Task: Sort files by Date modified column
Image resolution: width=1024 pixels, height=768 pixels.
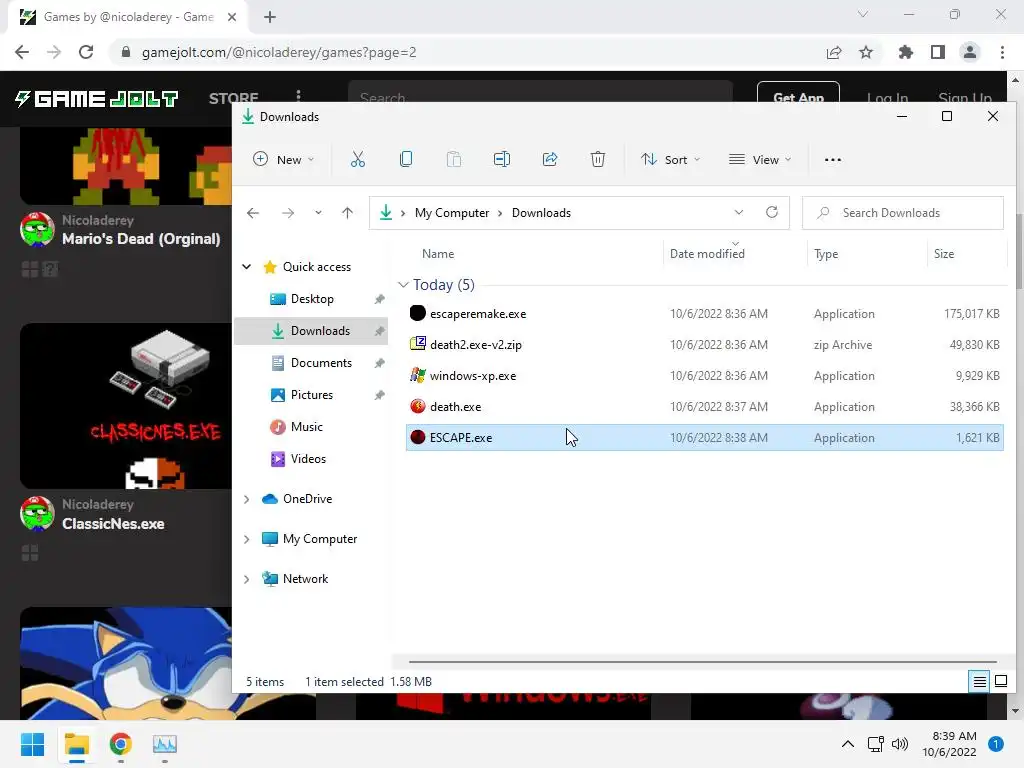Action: [x=707, y=254]
